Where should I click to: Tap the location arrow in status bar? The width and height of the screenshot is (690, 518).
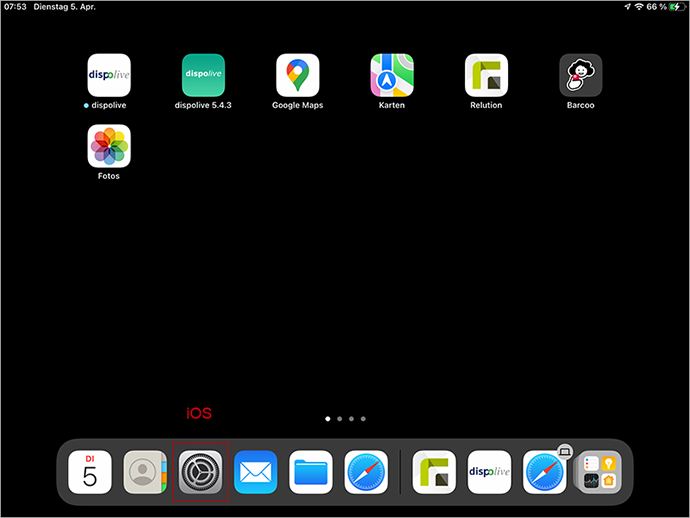[628, 7]
